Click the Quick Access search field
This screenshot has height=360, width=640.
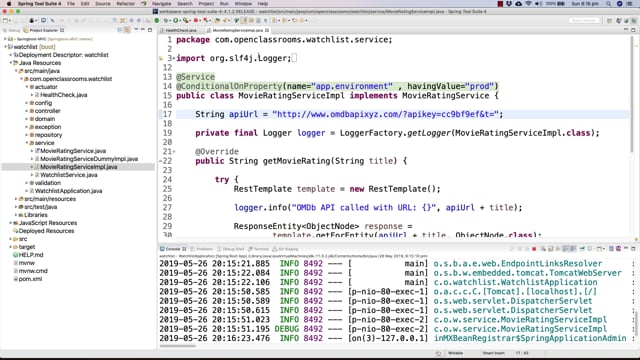pos(584,20)
